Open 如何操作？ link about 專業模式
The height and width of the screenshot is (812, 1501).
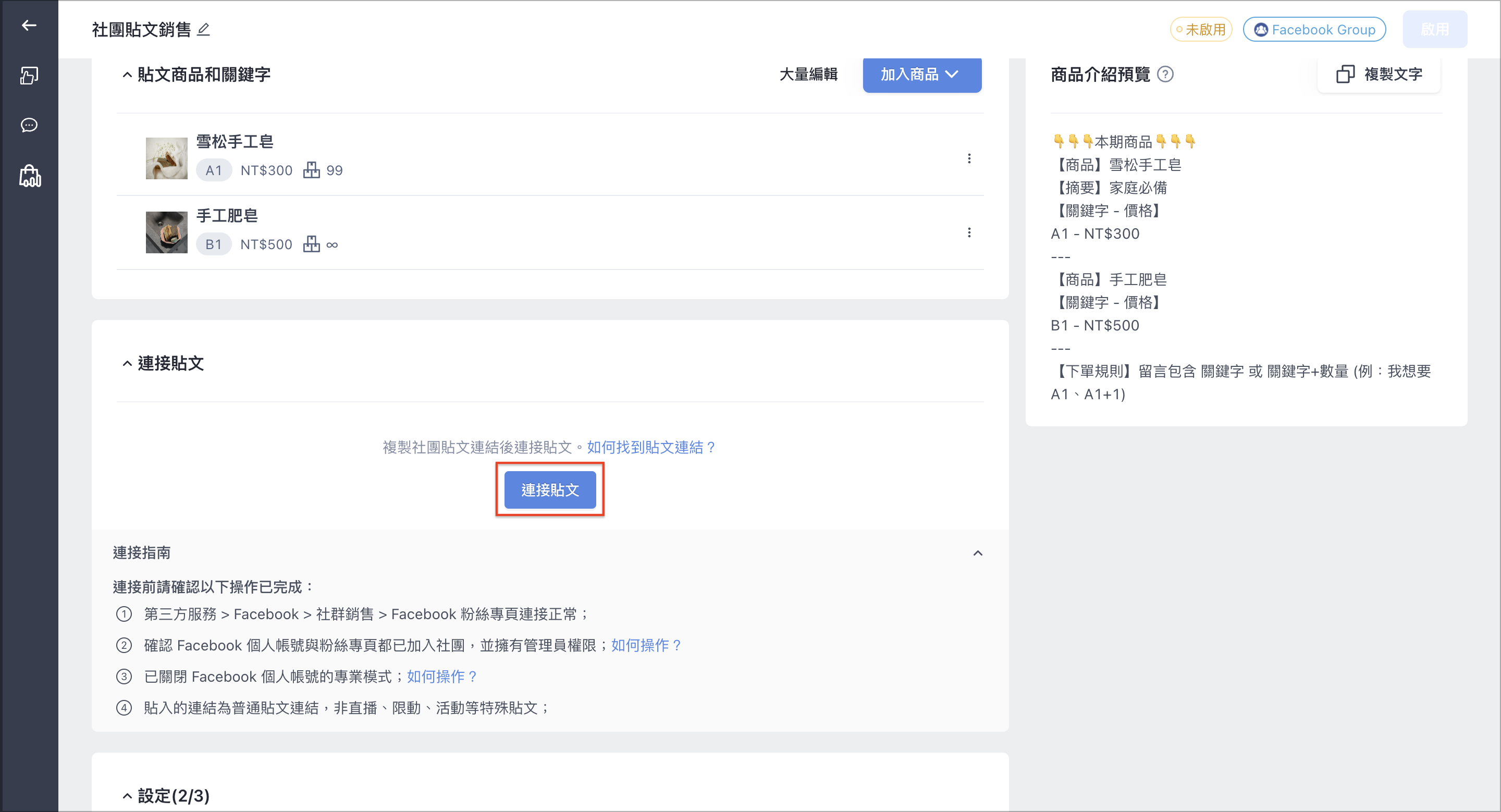coord(442,676)
